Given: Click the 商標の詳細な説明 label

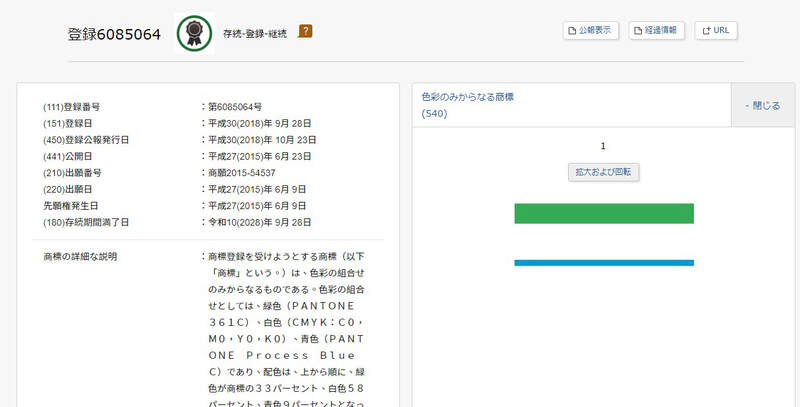Looking at the screenshot, I should point(80,257).
